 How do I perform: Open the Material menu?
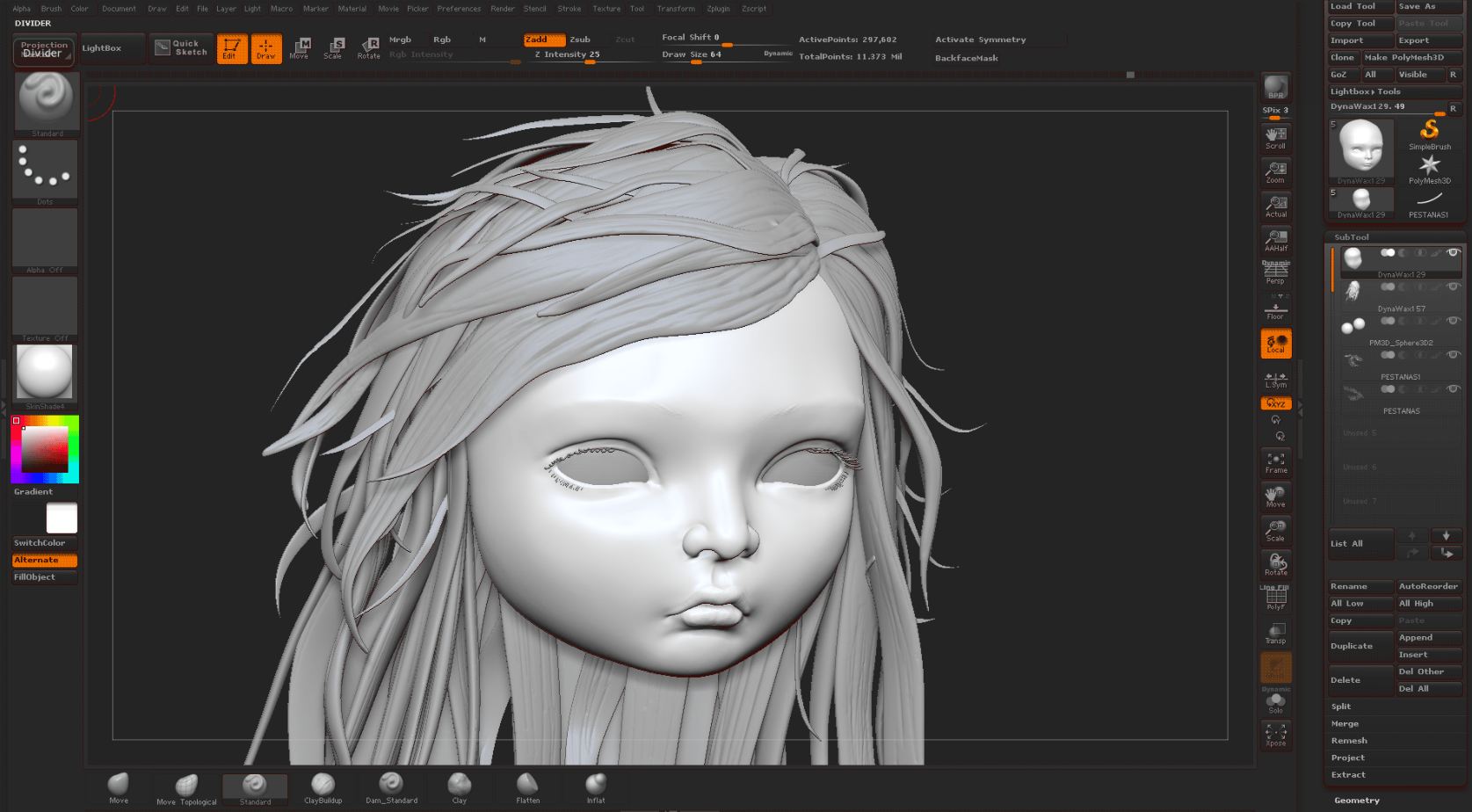pos(352,9)
